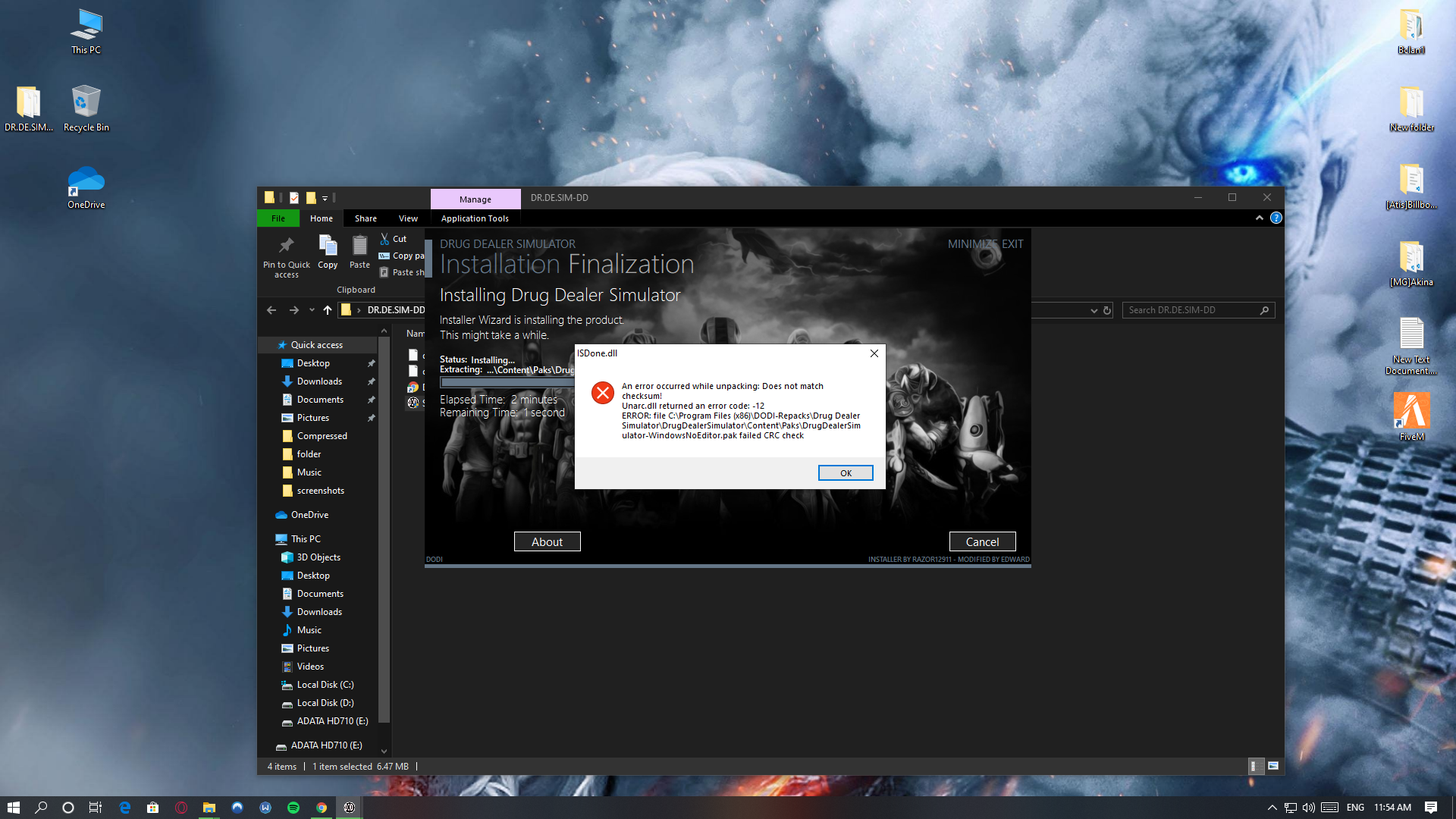Collapse the ribbon with chevron arrow
The height and width of the screenshot is (819, 1456).
1260,218
